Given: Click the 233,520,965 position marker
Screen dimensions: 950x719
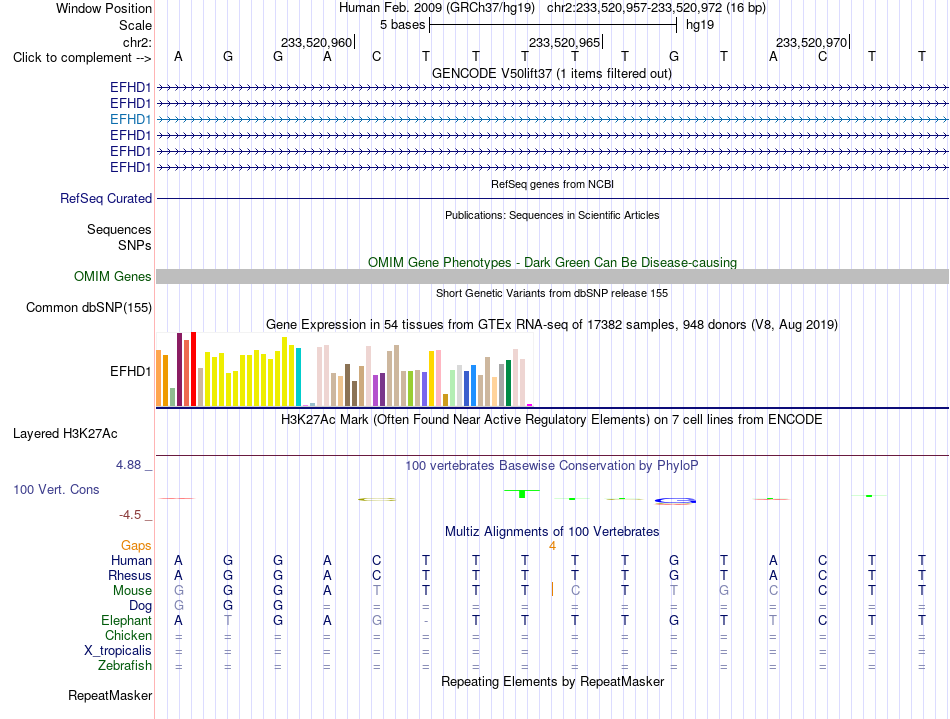Looking at the screenshot, I should click(565, 42).
